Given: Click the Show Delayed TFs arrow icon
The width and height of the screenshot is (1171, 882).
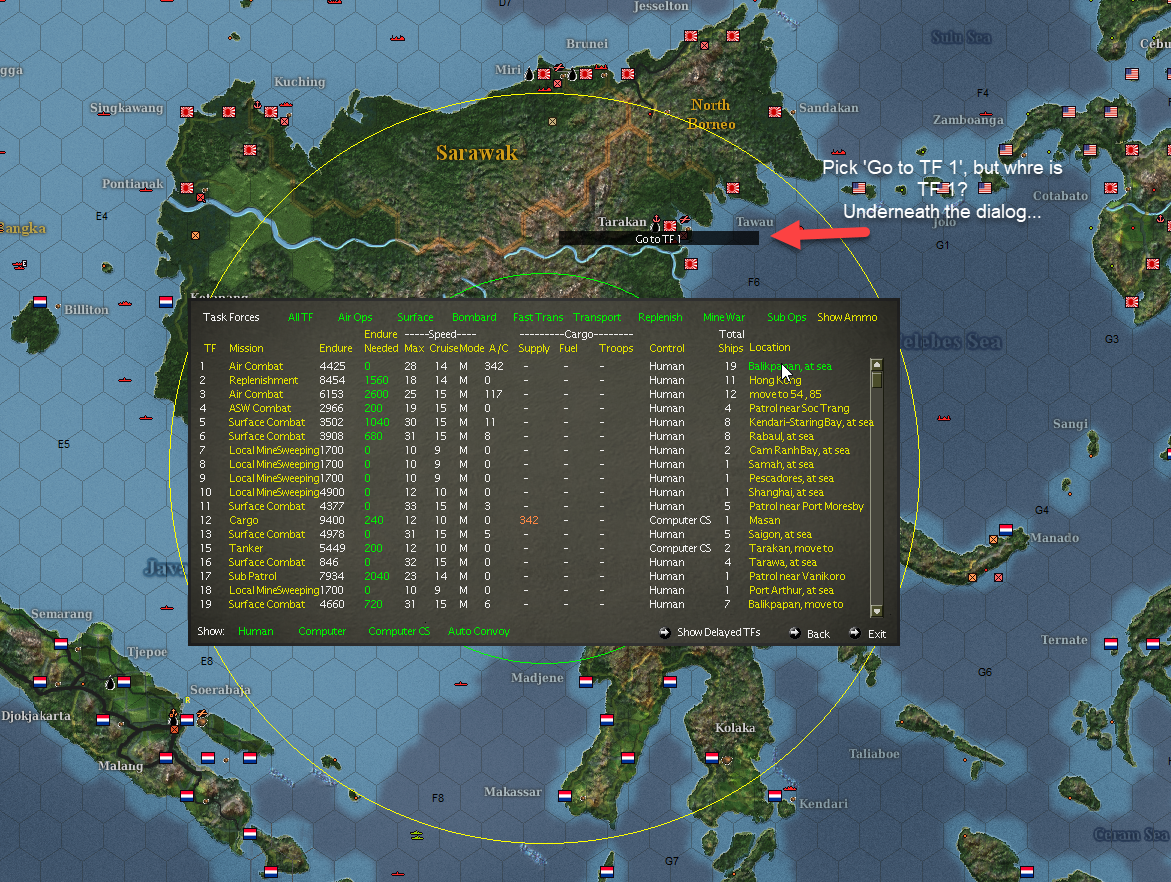Looking at the screenshot, I should tap(665, 633).
